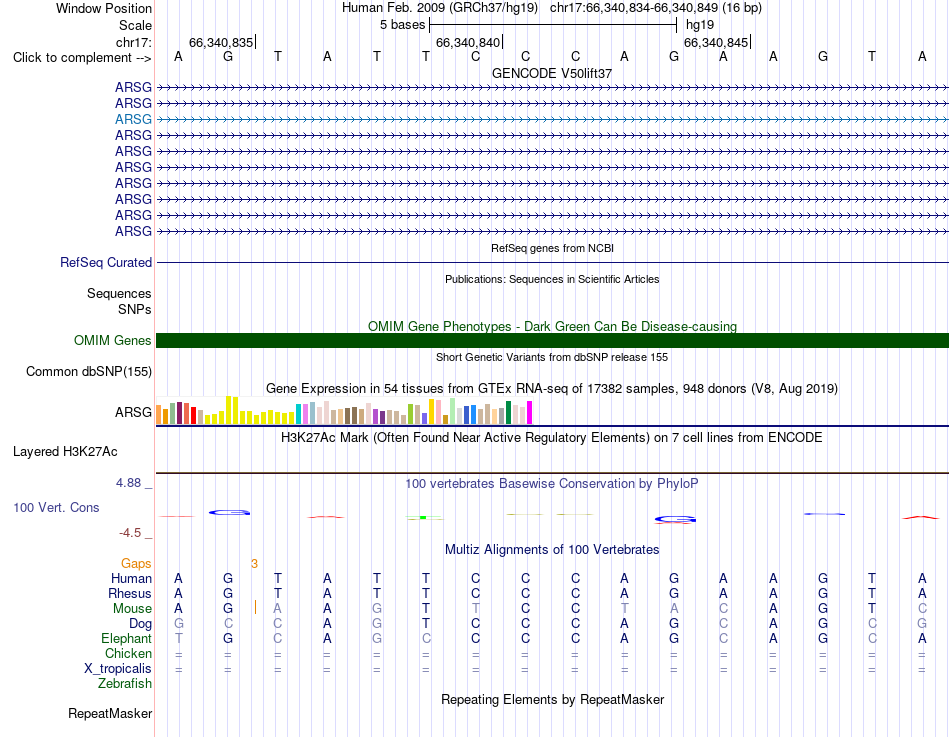Viewport: 950px width, 737px height.
Task: Click the GENCODE V50lift37 track title
Action: click(x=552, y=73)
